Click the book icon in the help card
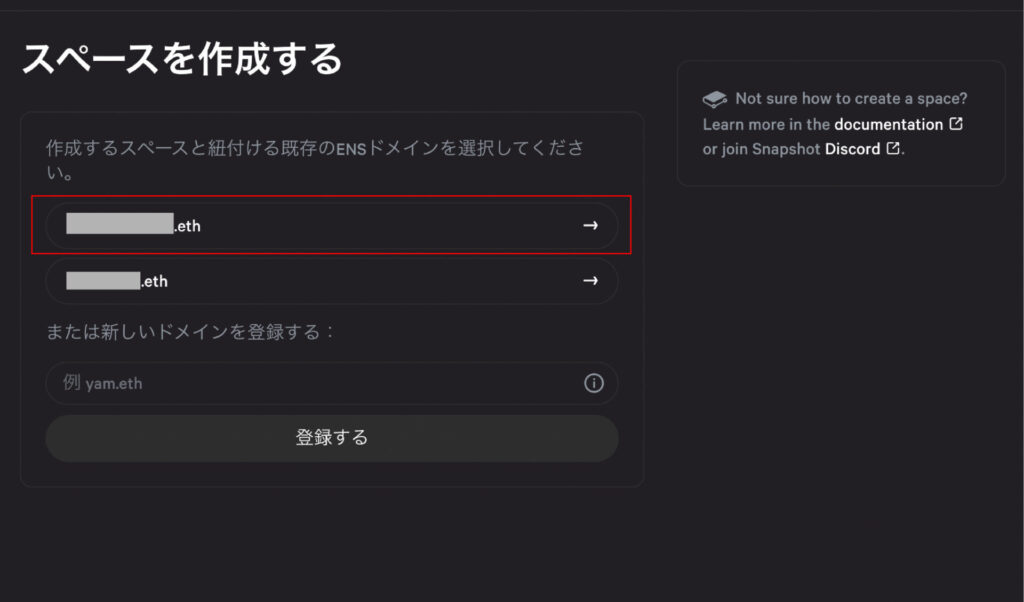 tap(714, 99)
